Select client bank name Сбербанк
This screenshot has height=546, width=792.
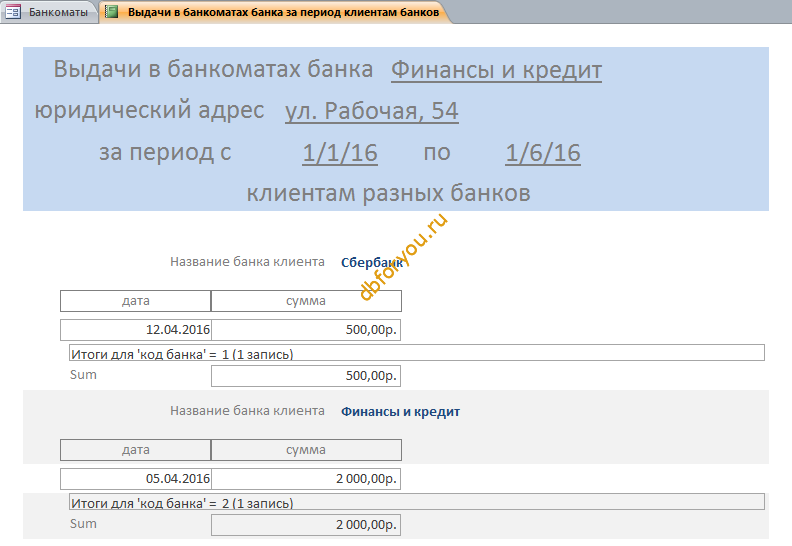[x=372, y=262]
